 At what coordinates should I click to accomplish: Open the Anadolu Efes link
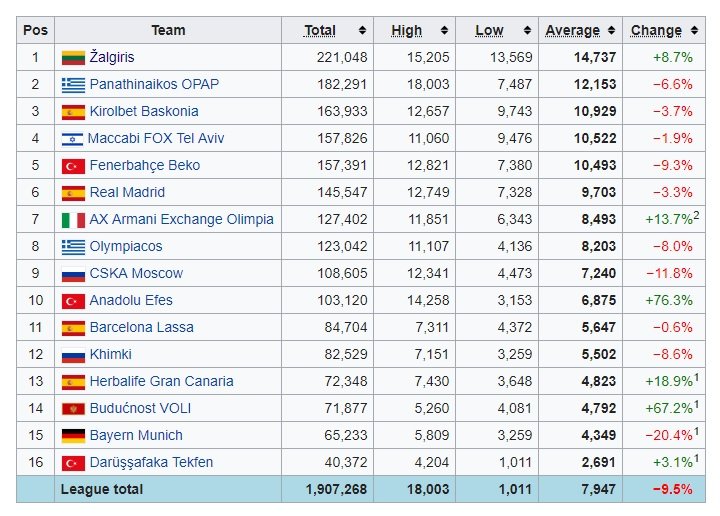[131, 300]
